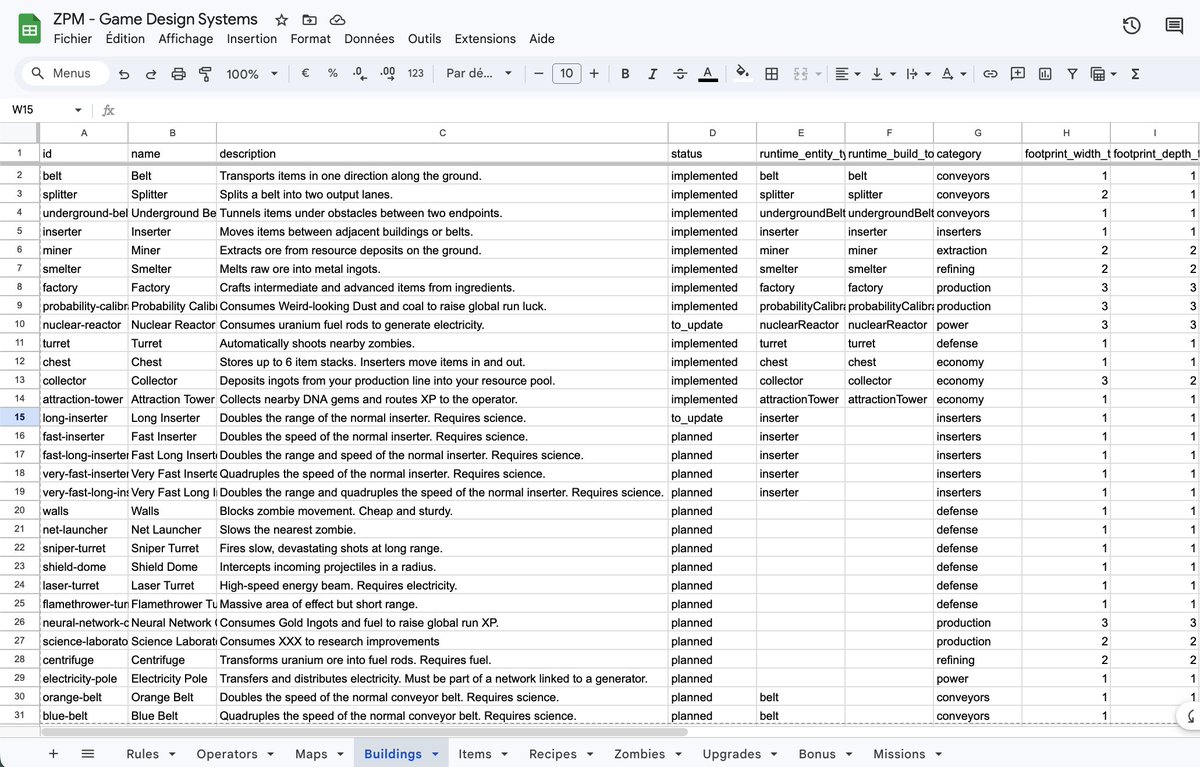Image resolution: width=1200 pixels, height=767 pixels.
Task: Format as euro currency
Action: pyautogui.click(x=305, y=73)
